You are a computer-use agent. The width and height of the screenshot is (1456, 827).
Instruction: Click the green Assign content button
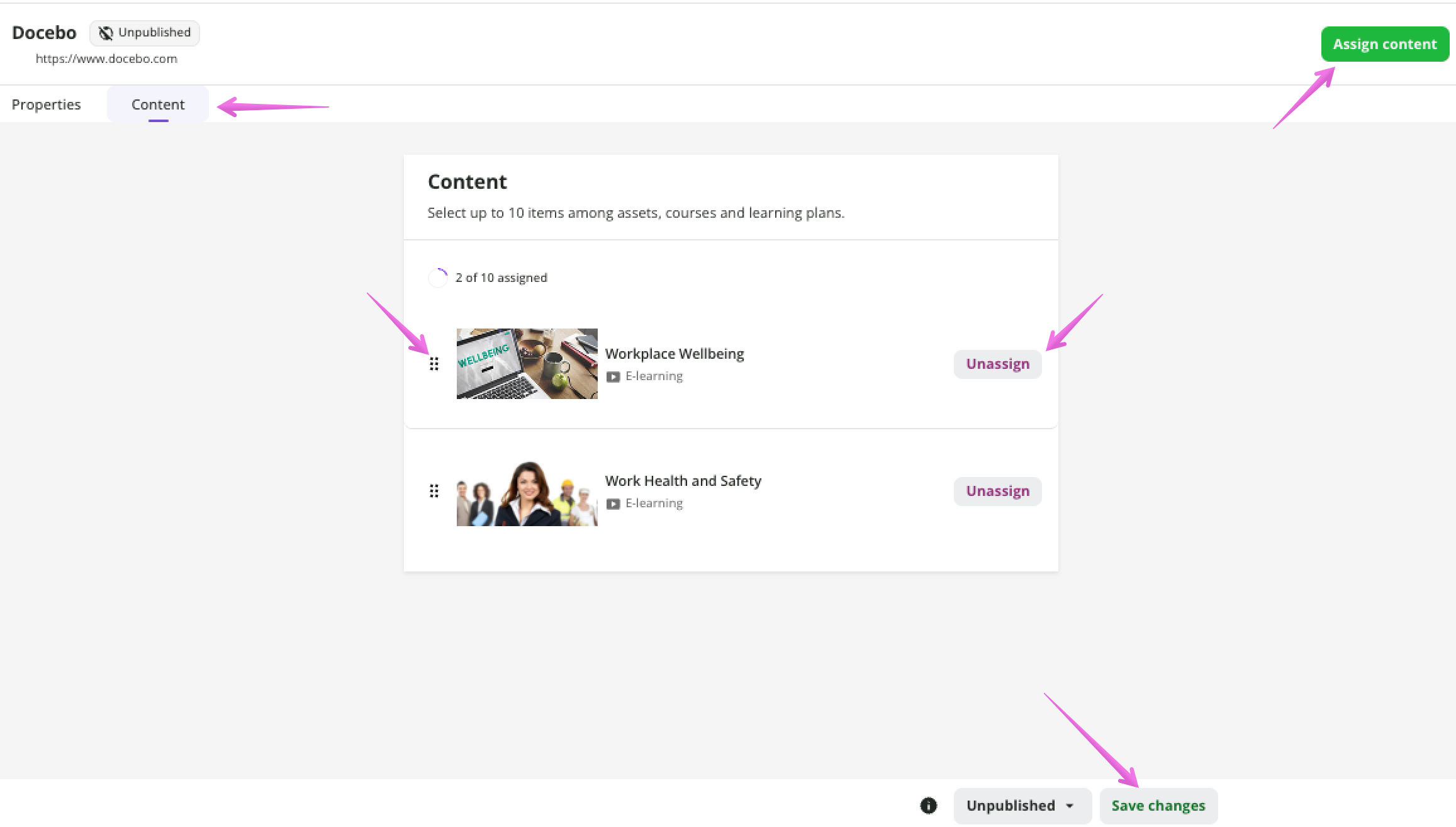[x=1385, y=43]
